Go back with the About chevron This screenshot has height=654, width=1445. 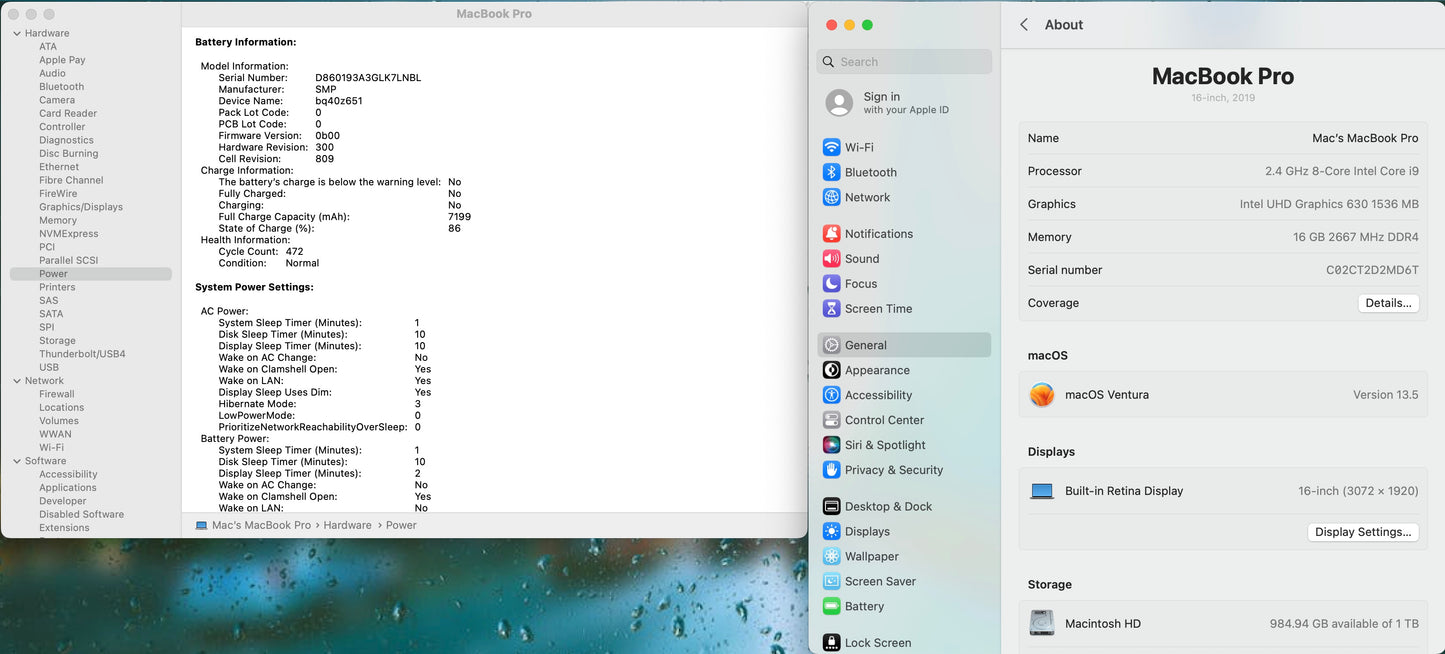click(1024, 25)
